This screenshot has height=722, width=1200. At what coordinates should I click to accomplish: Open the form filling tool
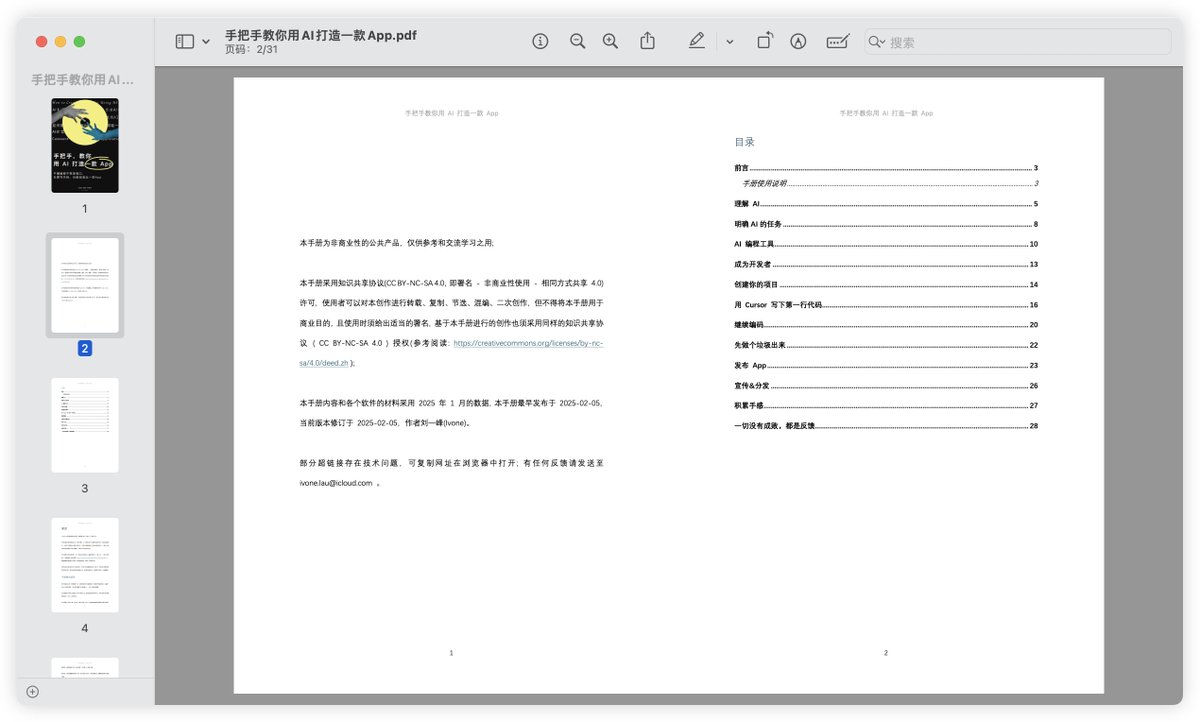[x=838, y=41]
